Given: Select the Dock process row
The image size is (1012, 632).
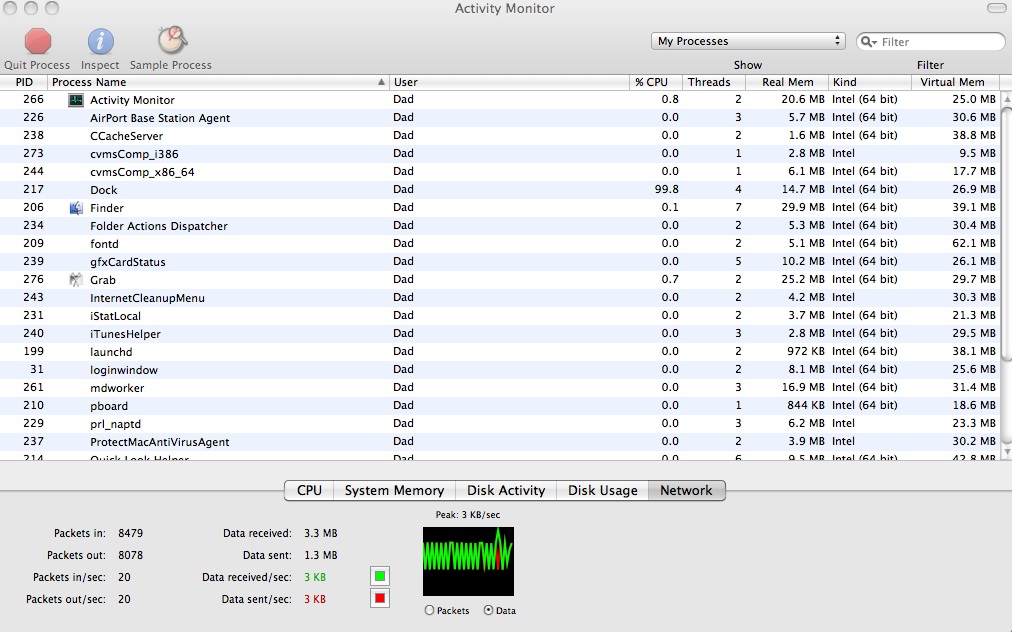Looking at the screenshot, I should click(x=500, y=190).
